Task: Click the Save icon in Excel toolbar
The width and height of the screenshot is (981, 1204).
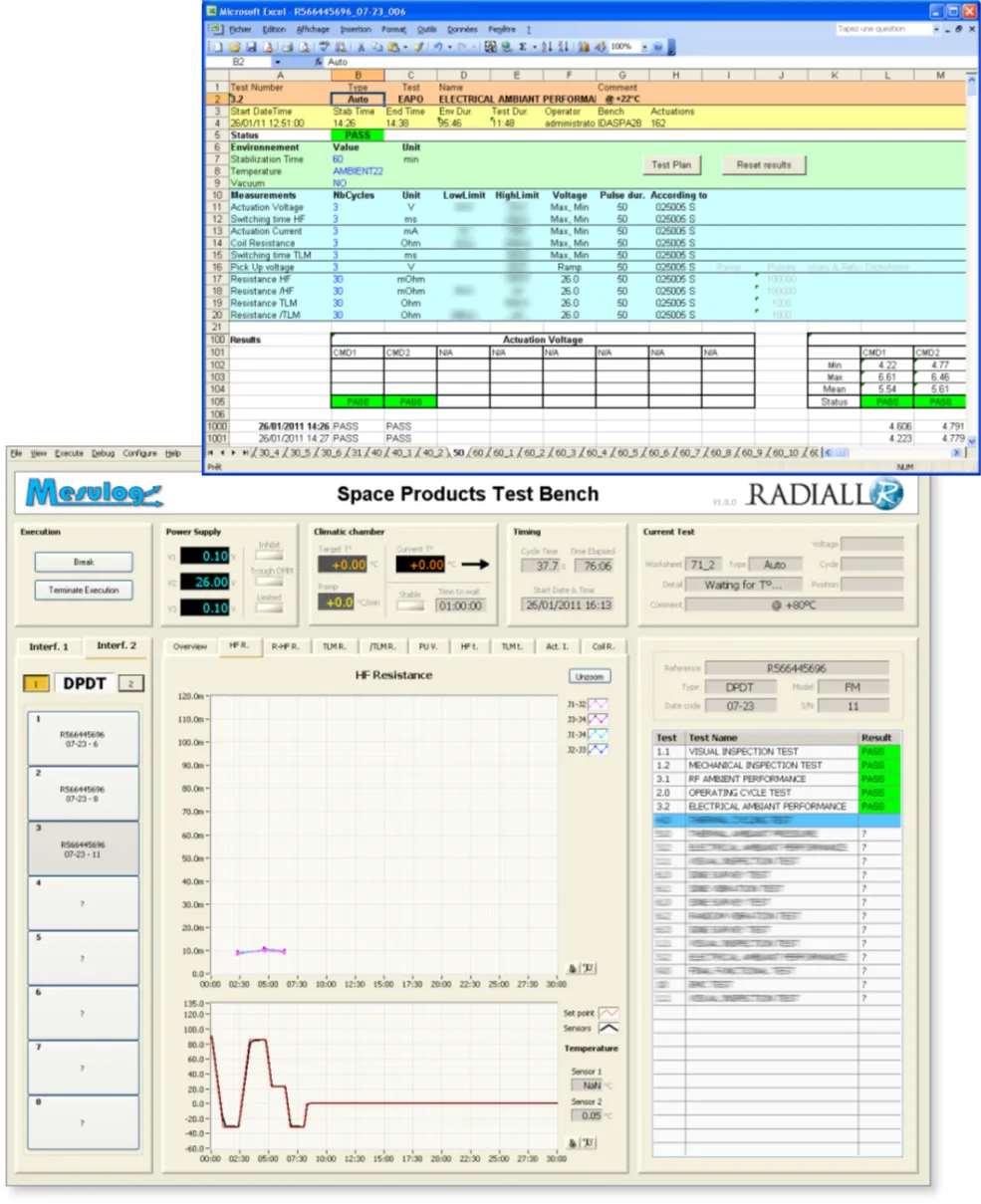Action: [x=251, y=47]
